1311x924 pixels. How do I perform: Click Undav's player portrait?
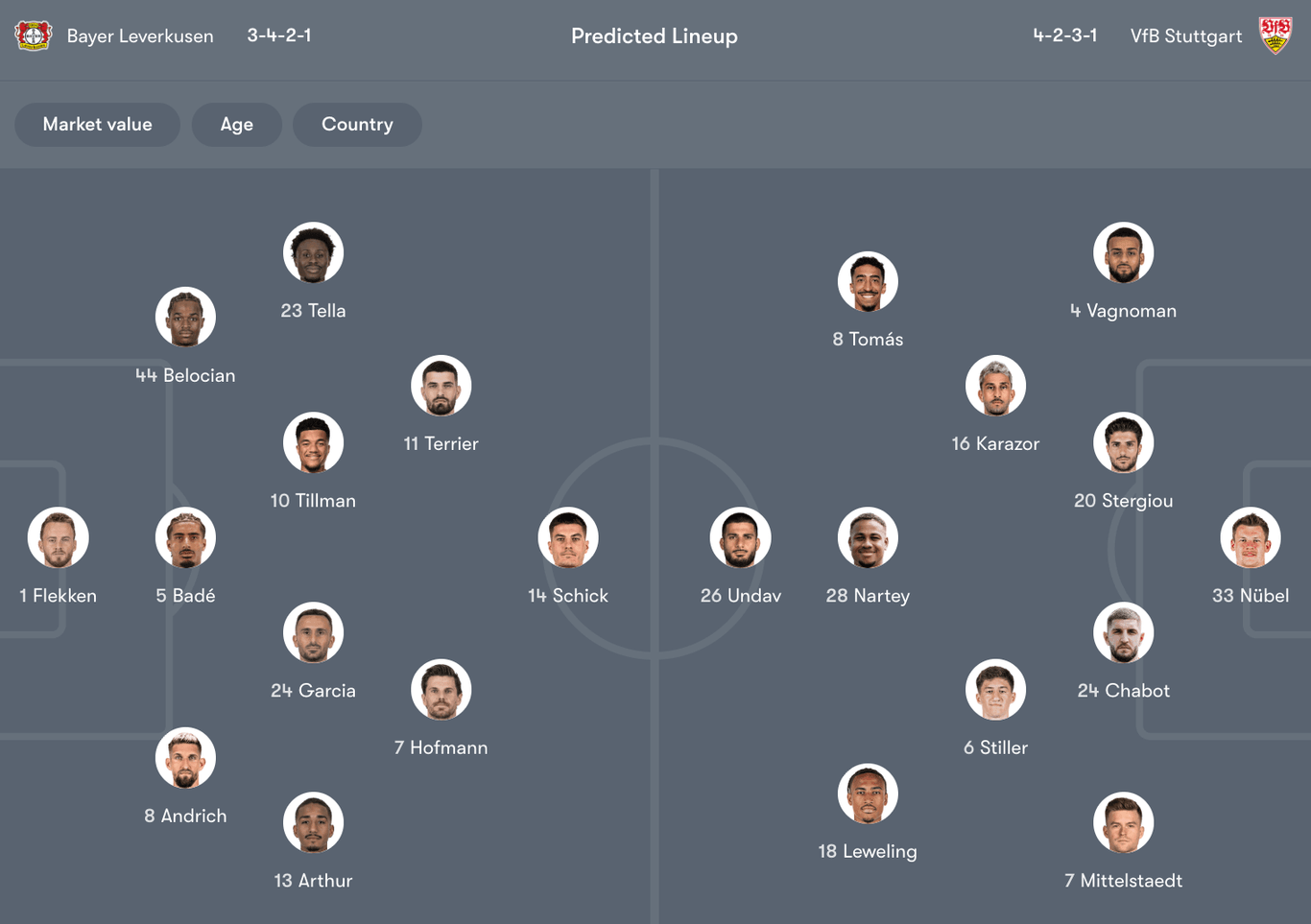coord(740,537)
